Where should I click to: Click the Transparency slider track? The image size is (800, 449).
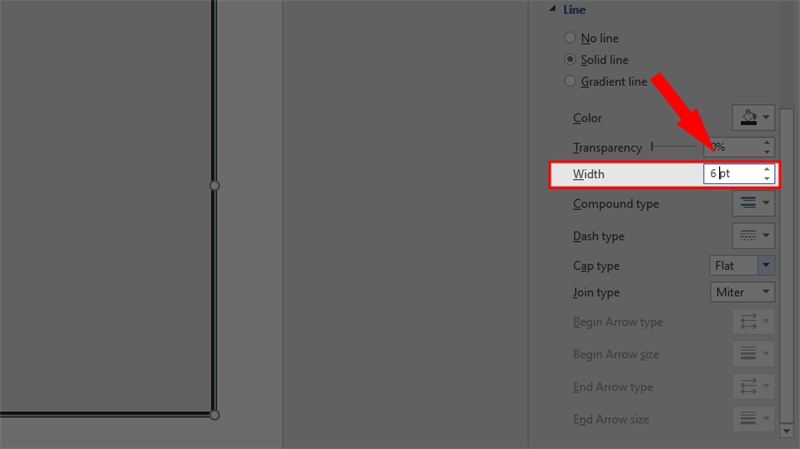point(674,147)
